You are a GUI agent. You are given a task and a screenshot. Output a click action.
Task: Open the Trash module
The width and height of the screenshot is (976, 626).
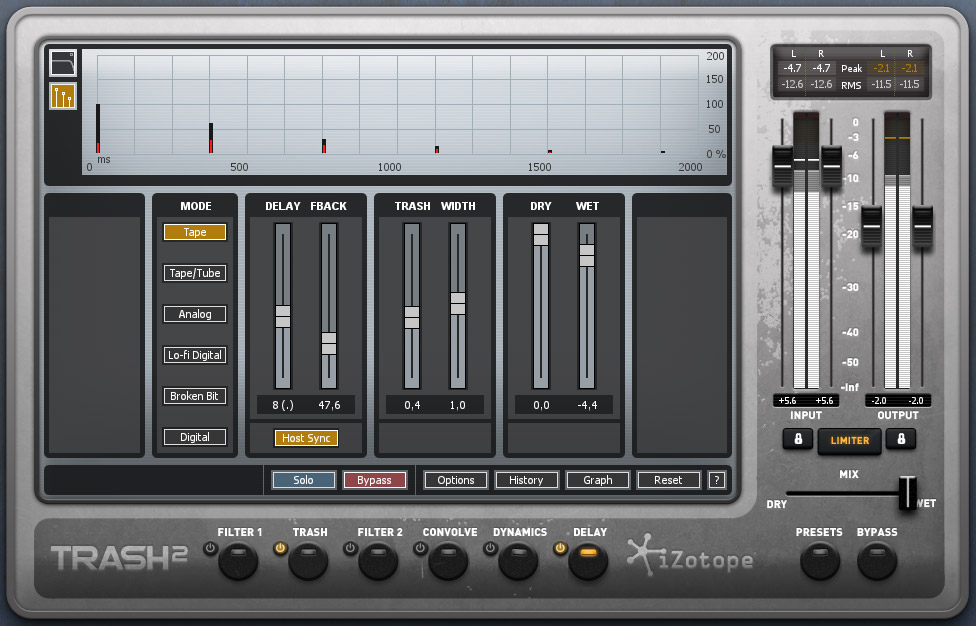pos(309,563)
